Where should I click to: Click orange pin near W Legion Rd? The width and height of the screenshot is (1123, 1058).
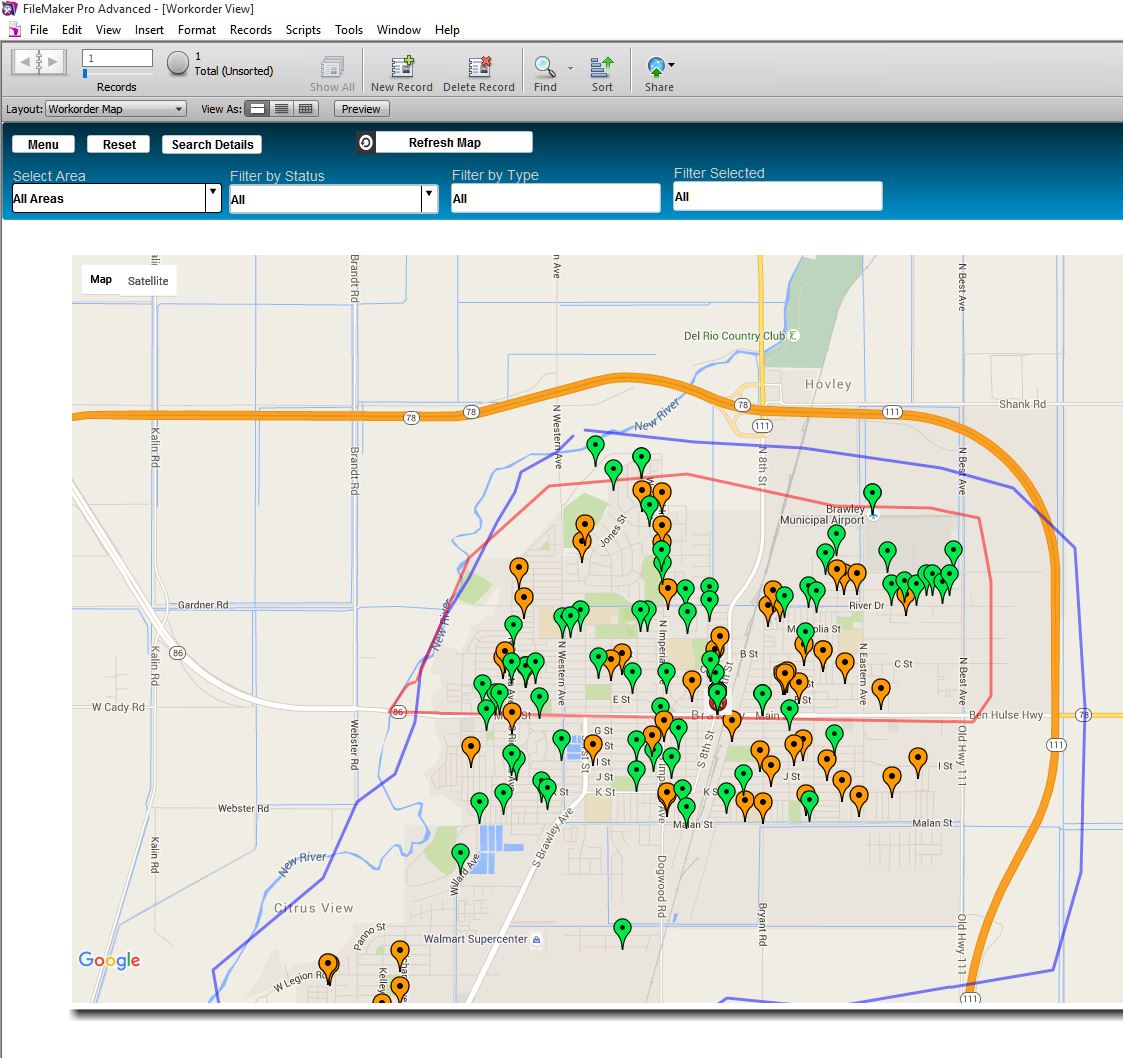pyautogui.click(x=328, y=968)
